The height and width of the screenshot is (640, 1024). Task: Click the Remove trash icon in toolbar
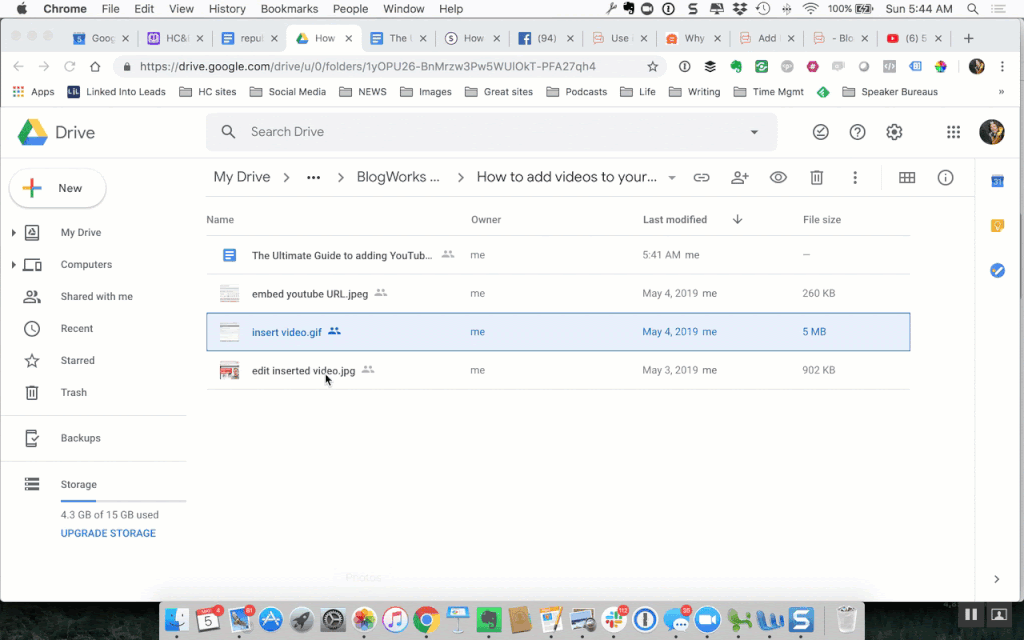[x=816, y=178]
